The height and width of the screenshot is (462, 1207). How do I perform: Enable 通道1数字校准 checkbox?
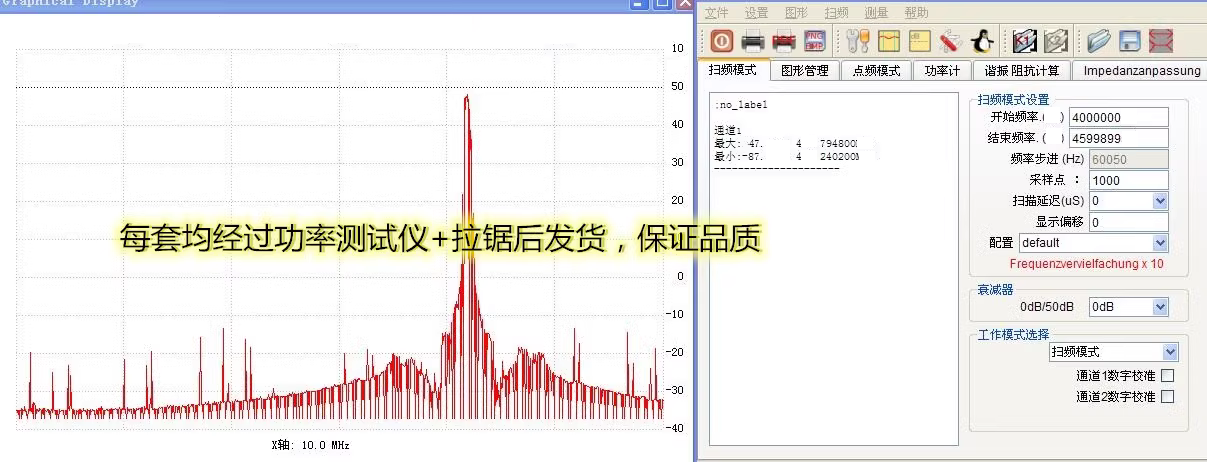1166,376
